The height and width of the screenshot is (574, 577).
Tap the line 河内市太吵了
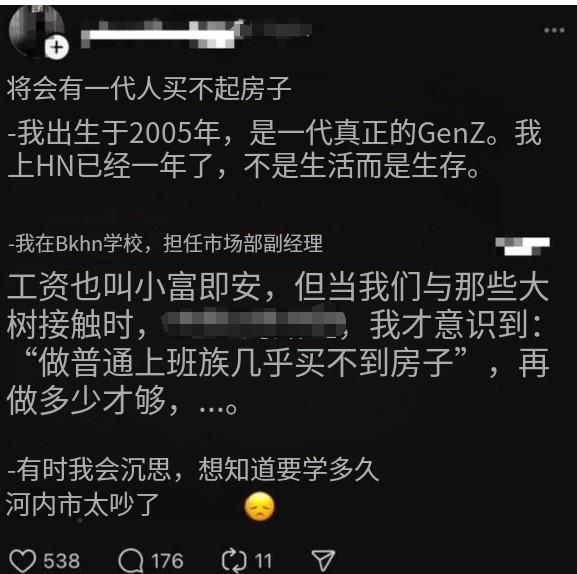[x=82, y=504]
